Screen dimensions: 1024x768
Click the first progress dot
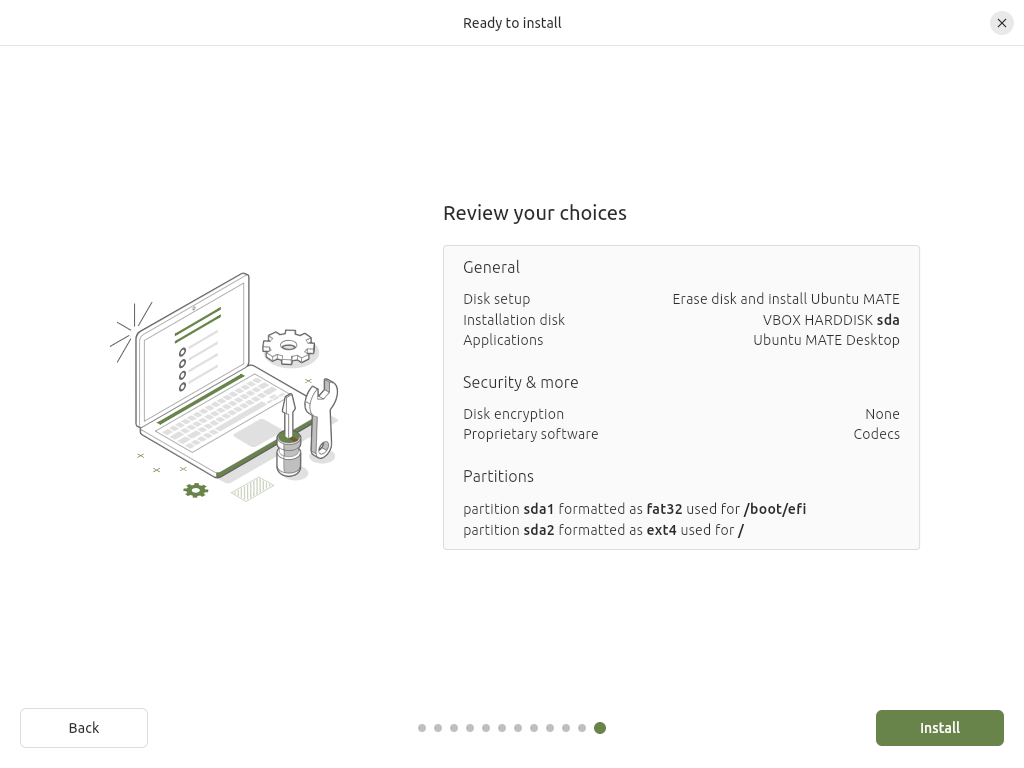422,728
